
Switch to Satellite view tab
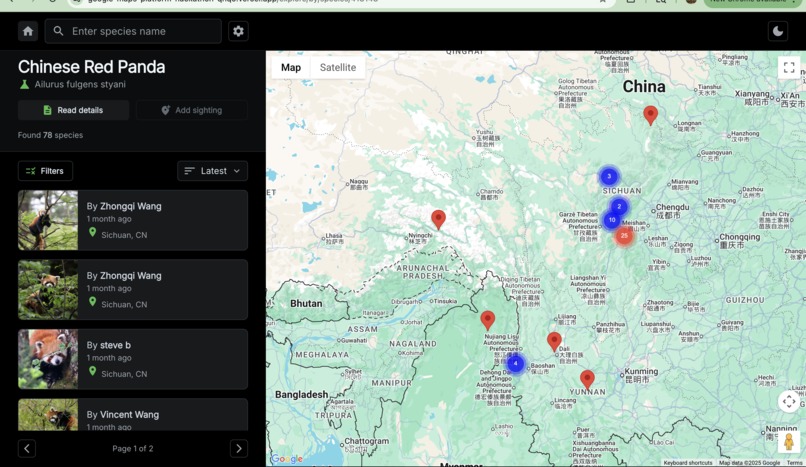tap(338, 67)
